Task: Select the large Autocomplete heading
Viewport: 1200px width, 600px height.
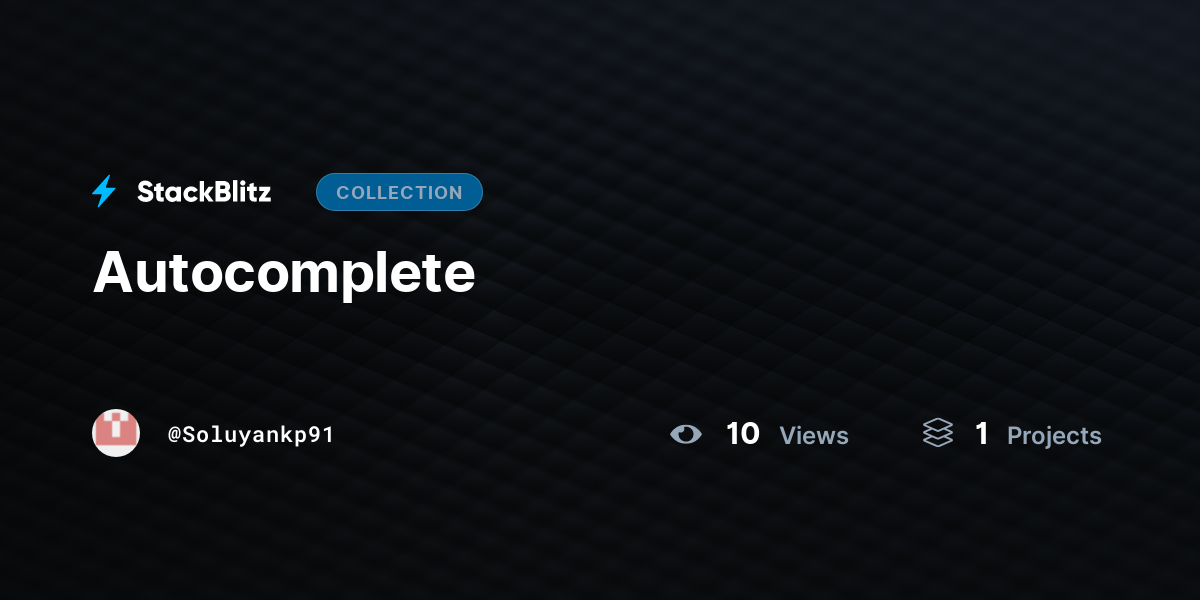Action: 284,272
